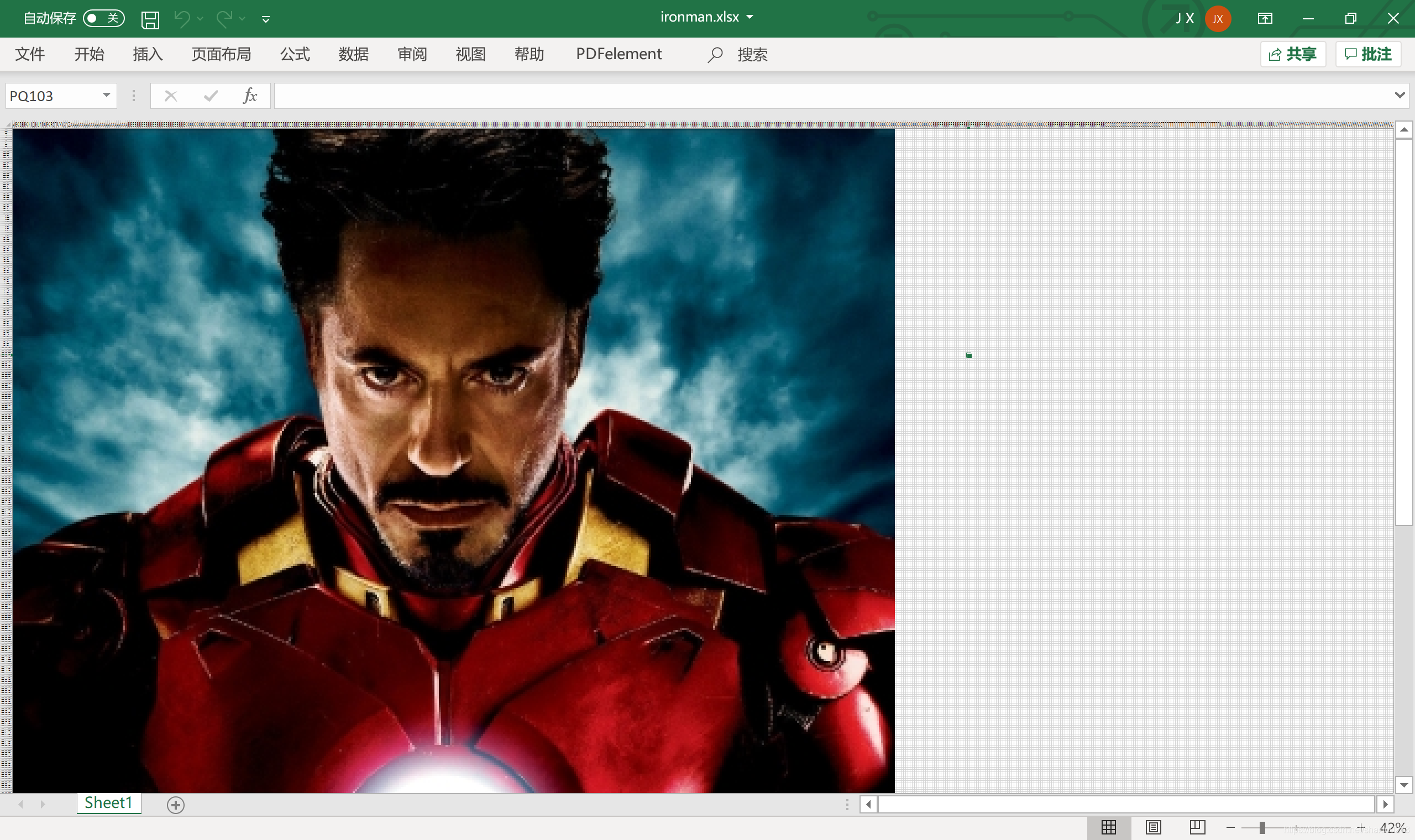Select the Normal view grid icon
Viewport: 1415px width, 840px height.
click(x=1108, y=827)
